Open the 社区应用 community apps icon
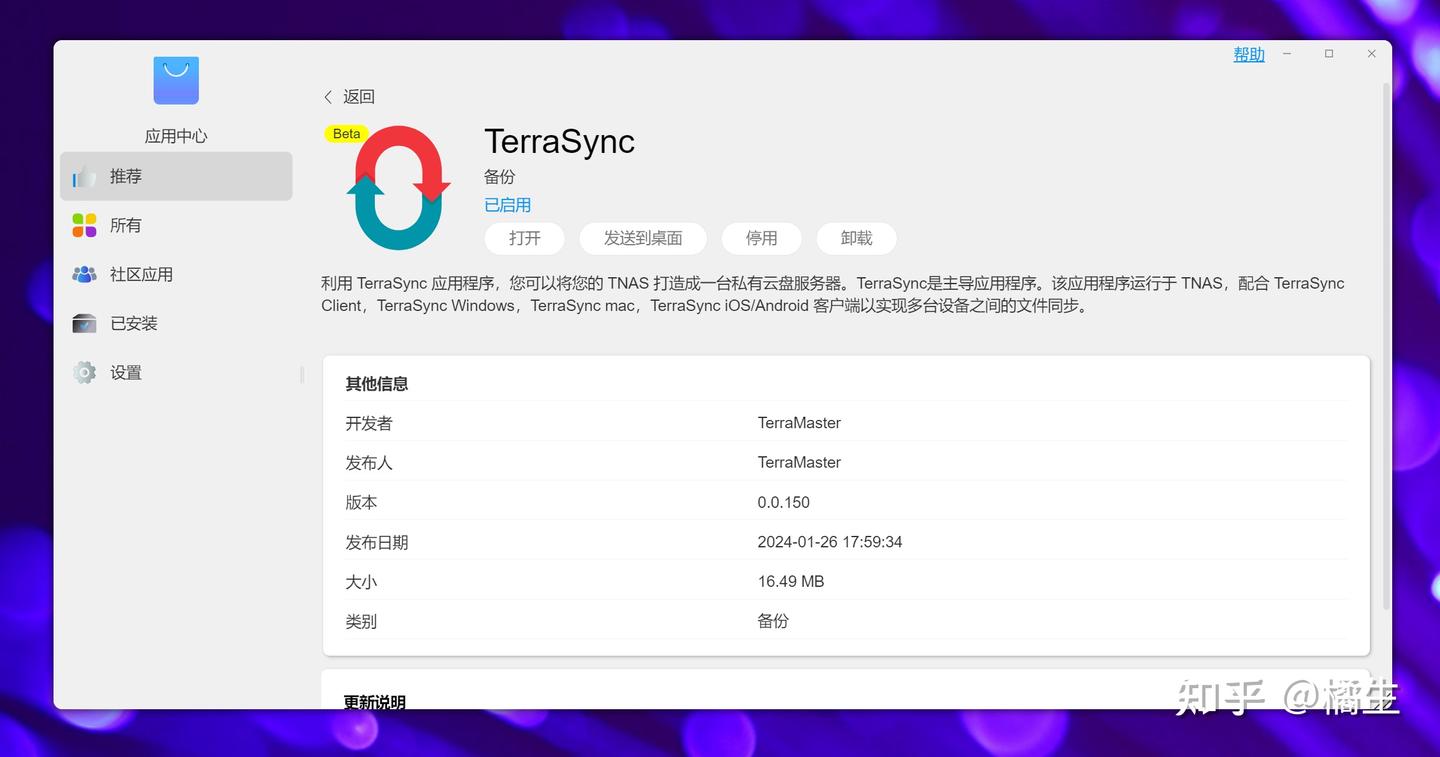 (84, 274)
